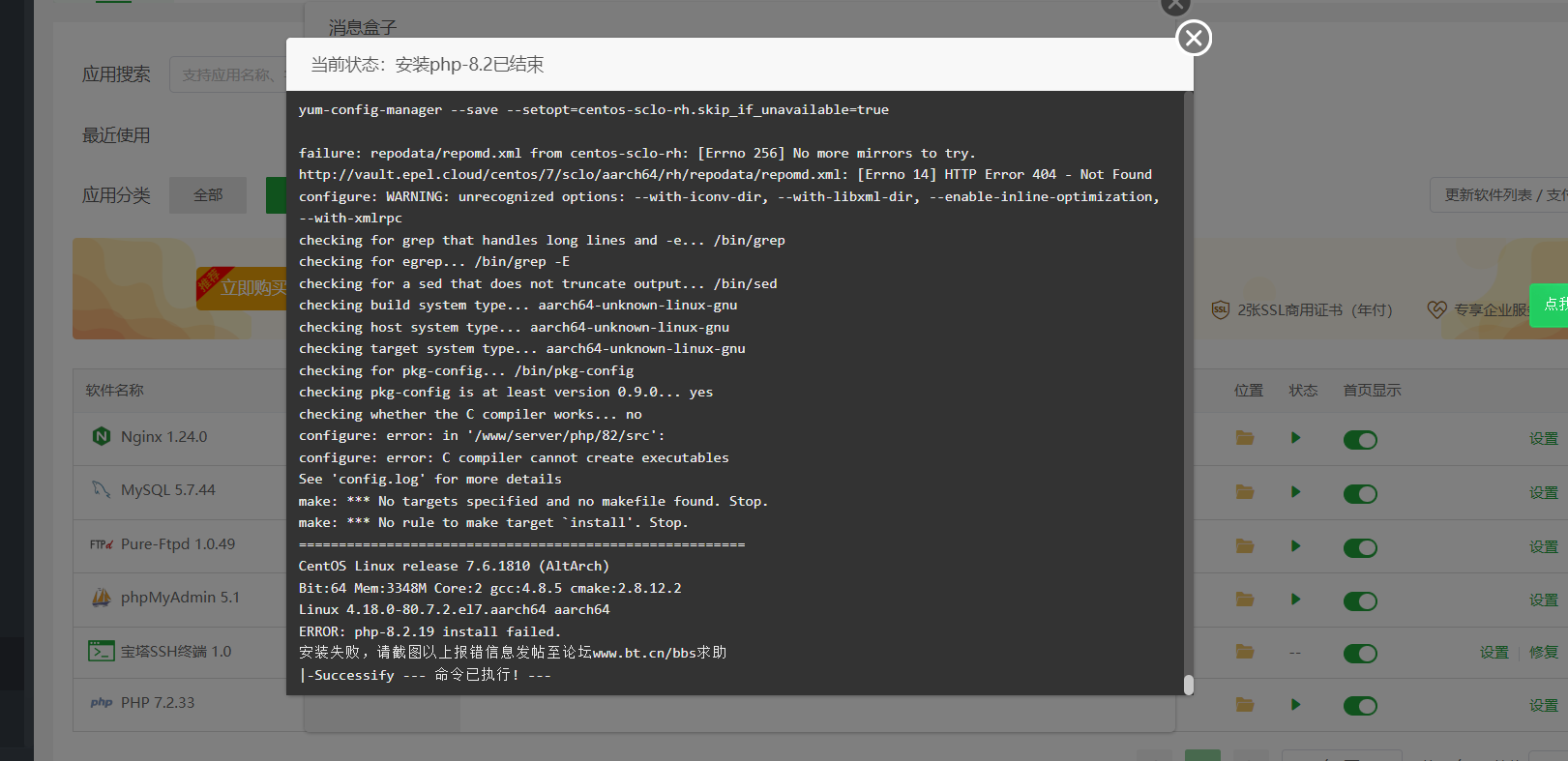The width and height of the screenshot is (1568, 761).
Task: Click the 状态 column header
Action: (1303, 391)
